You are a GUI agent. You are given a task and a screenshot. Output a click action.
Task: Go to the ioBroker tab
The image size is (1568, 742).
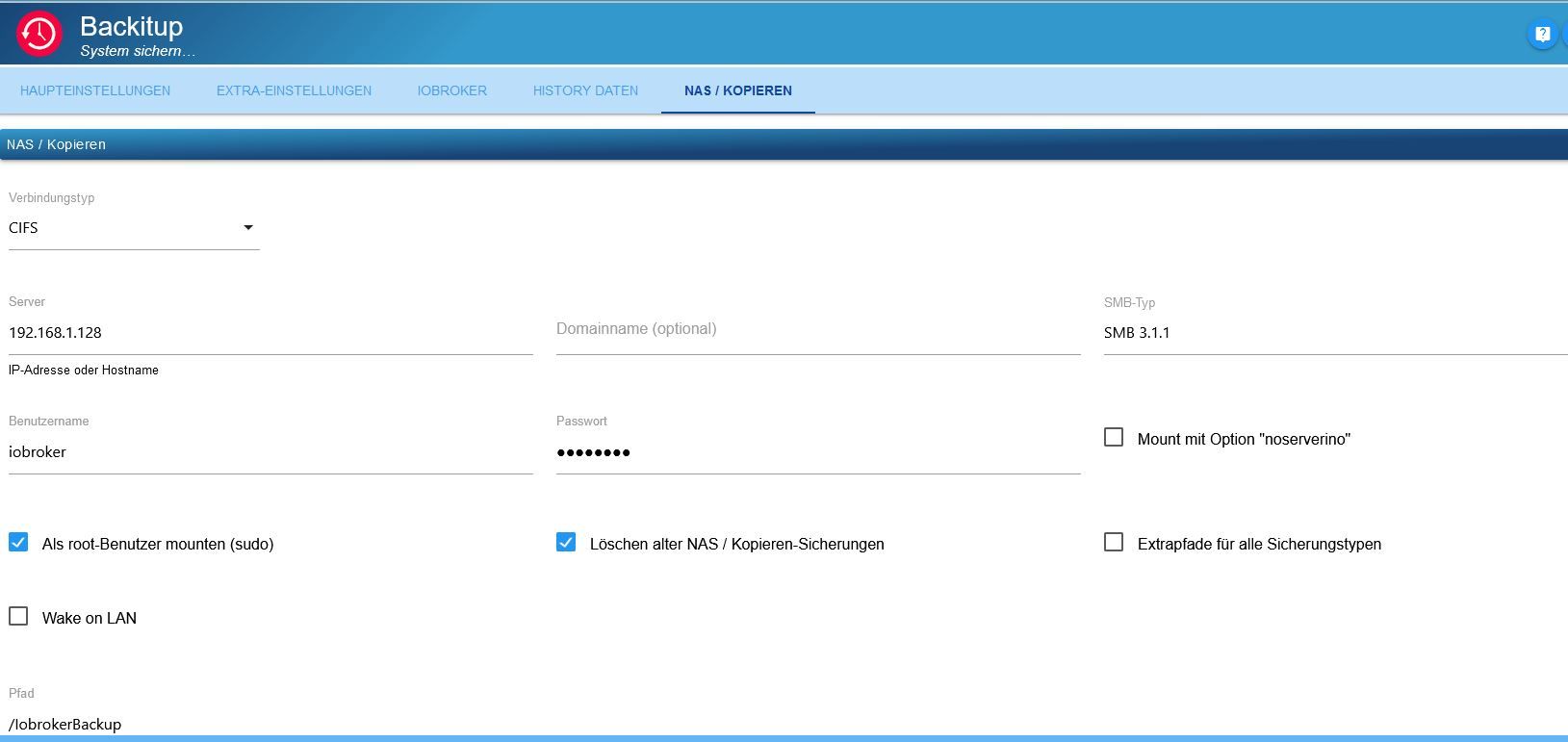point(452,90)
